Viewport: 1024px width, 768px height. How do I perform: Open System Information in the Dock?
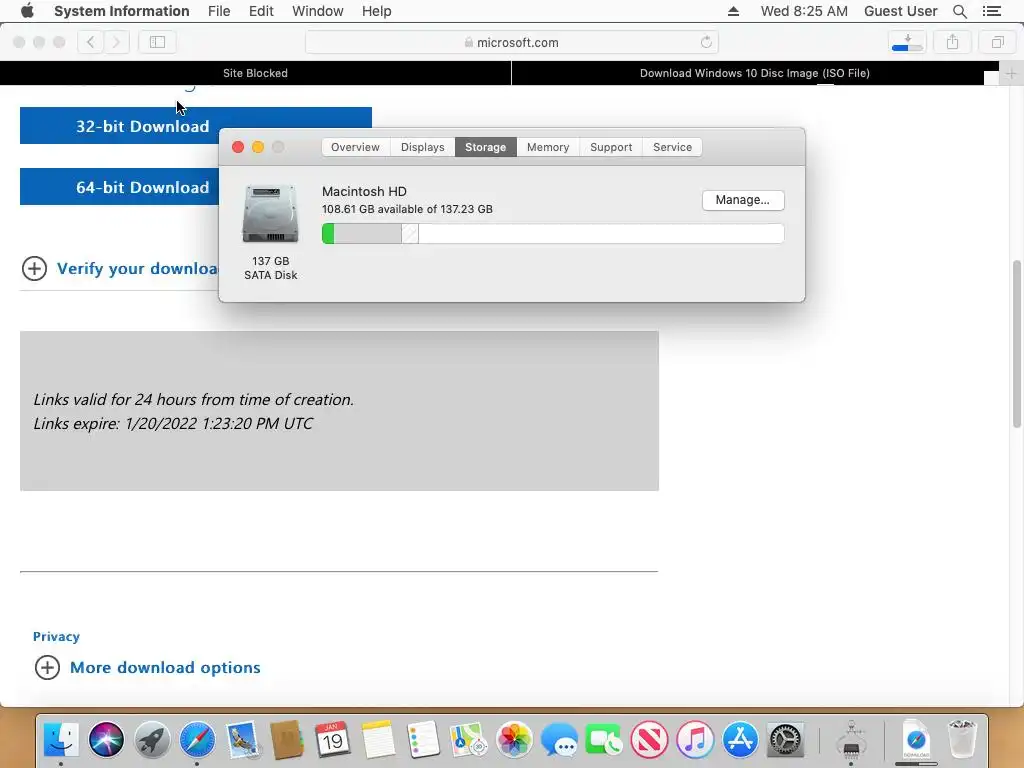point(851,740)
